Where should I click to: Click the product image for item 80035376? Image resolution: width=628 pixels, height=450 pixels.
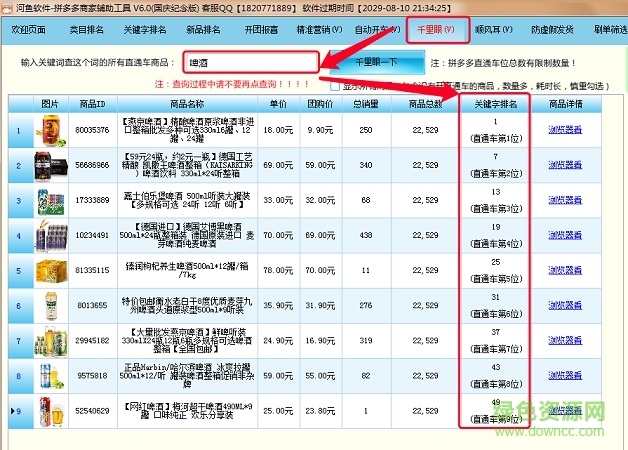(x=50, y=130)
